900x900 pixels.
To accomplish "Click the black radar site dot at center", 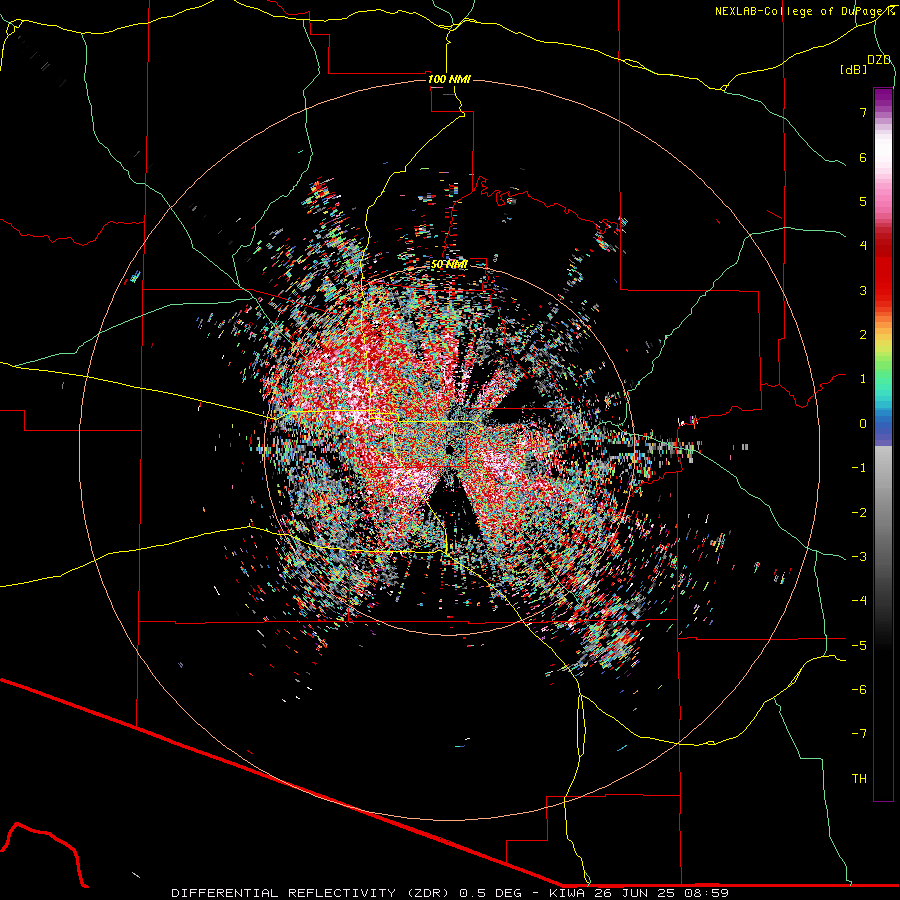I will tap(449, 449).
